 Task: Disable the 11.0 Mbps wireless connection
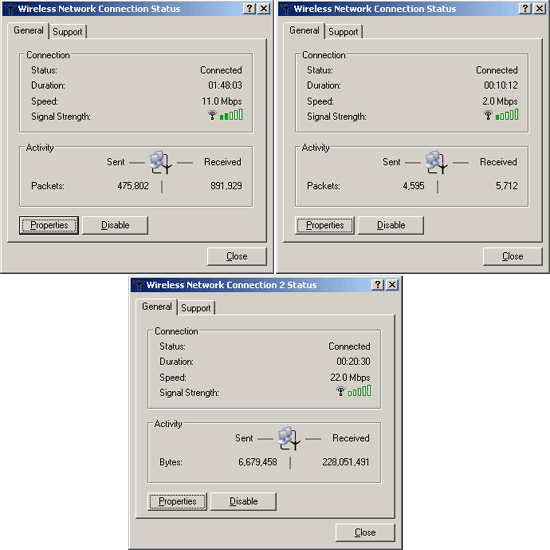tap(115, 225)
